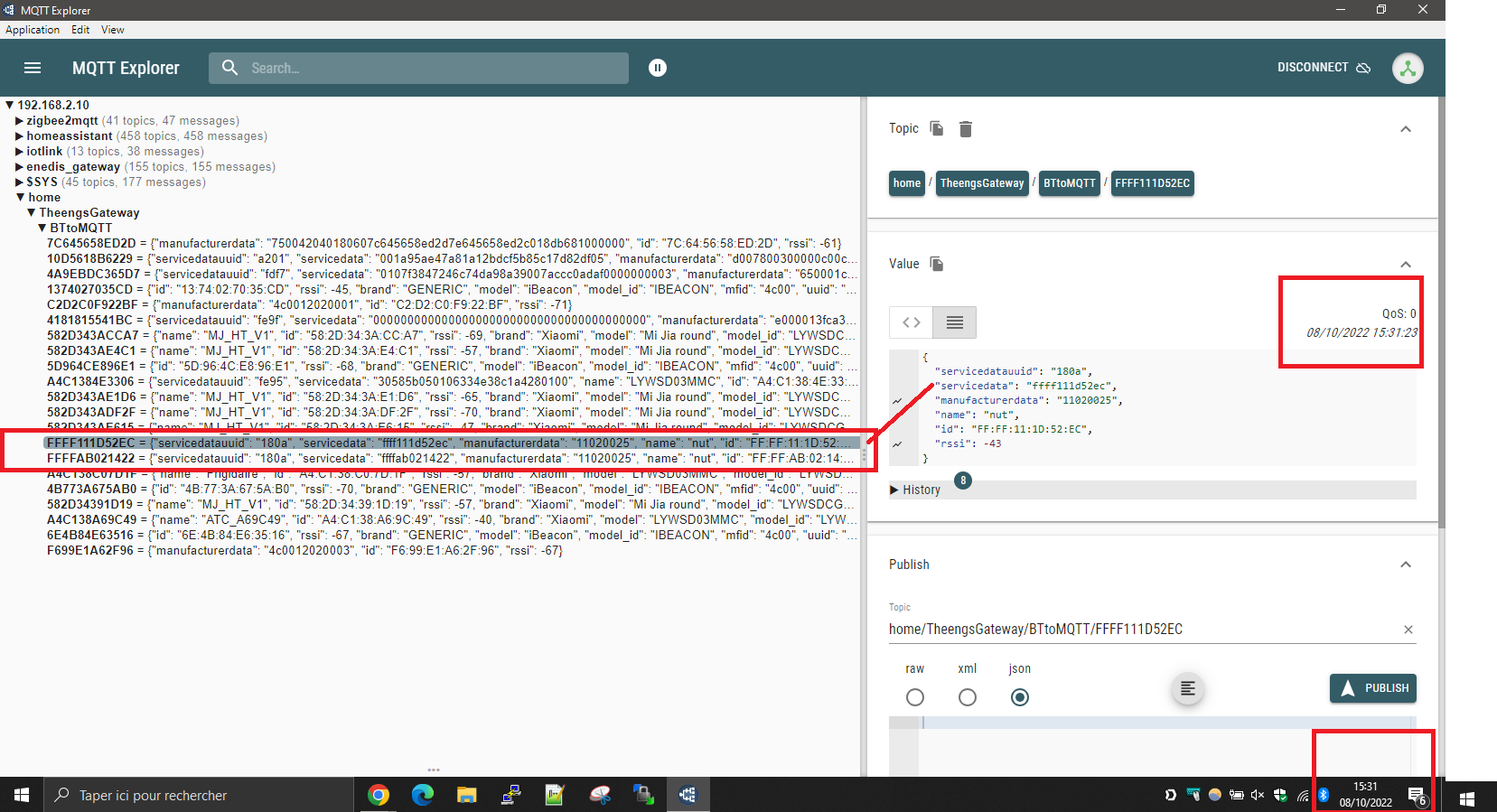Open the Edit menu
The width and height of the screenshot is (1497, 812).
tap(80, 30)
